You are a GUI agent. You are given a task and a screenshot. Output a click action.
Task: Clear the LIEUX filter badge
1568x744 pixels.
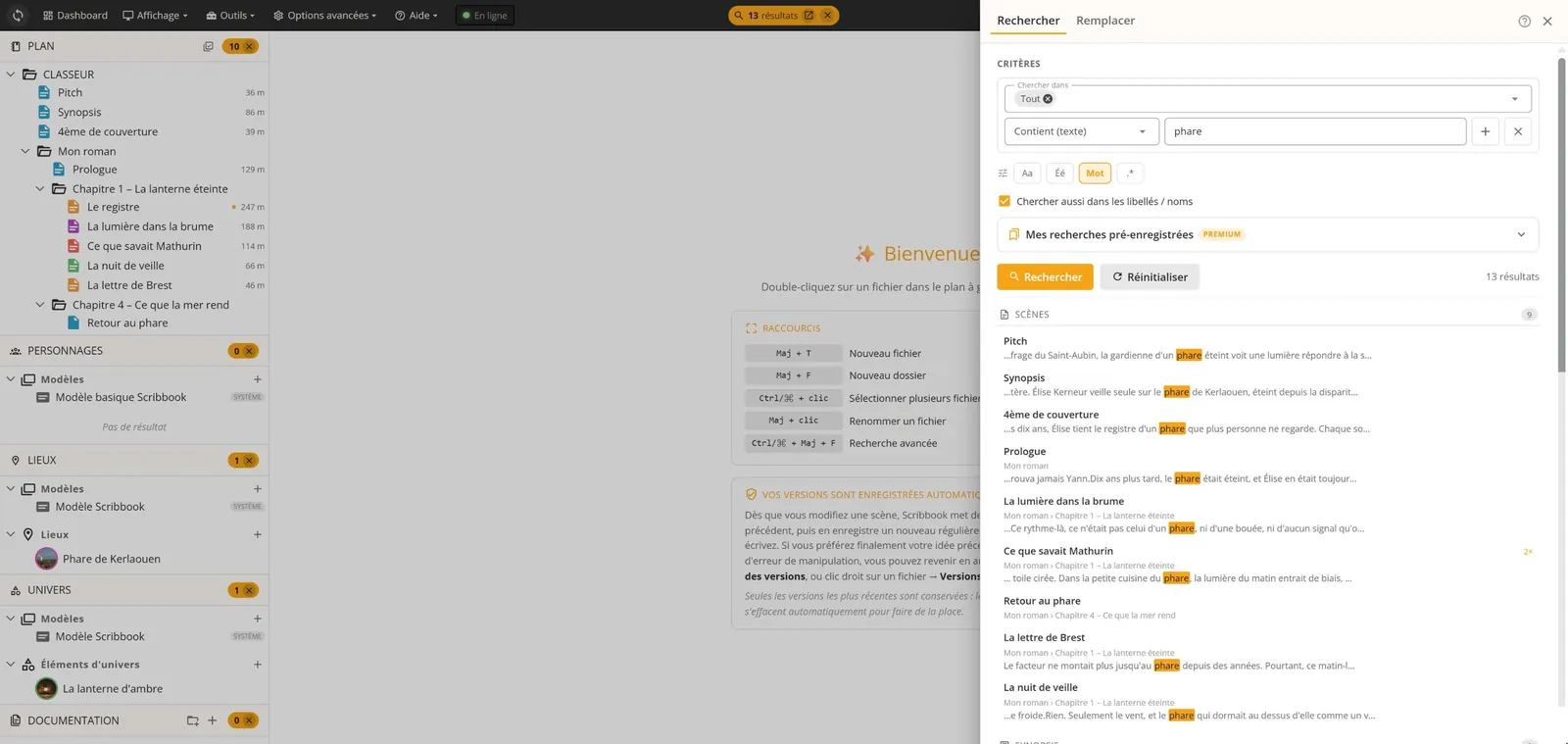pyautogui.click(x=249, y=461)
